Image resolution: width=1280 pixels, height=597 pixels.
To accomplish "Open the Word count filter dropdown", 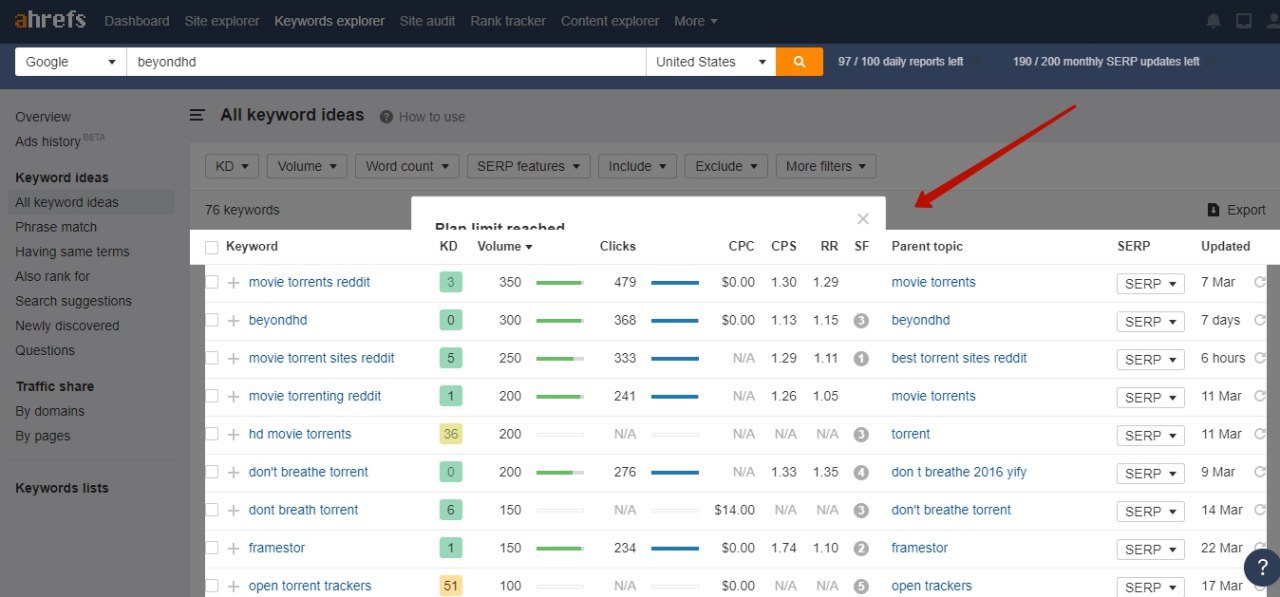I will (x=407, y=166).
